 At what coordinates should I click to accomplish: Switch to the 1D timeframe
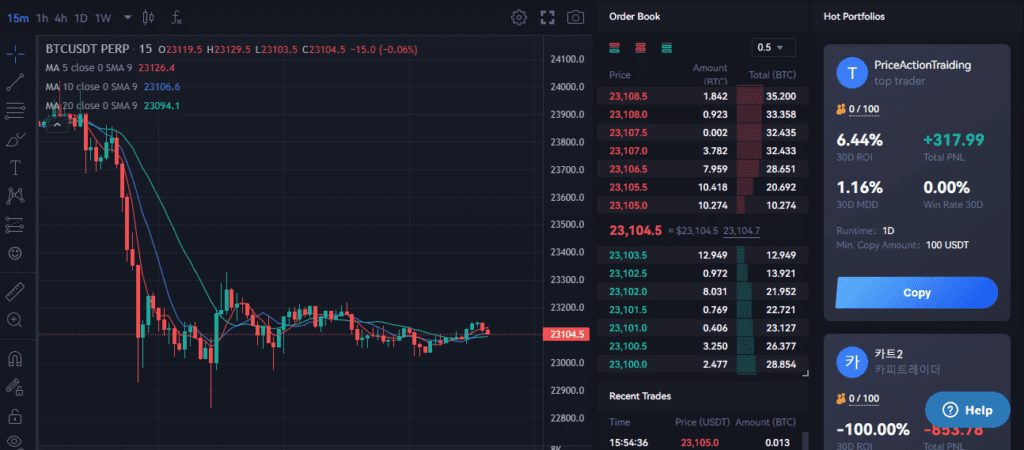pyautogui.click(x=81, y=18)
